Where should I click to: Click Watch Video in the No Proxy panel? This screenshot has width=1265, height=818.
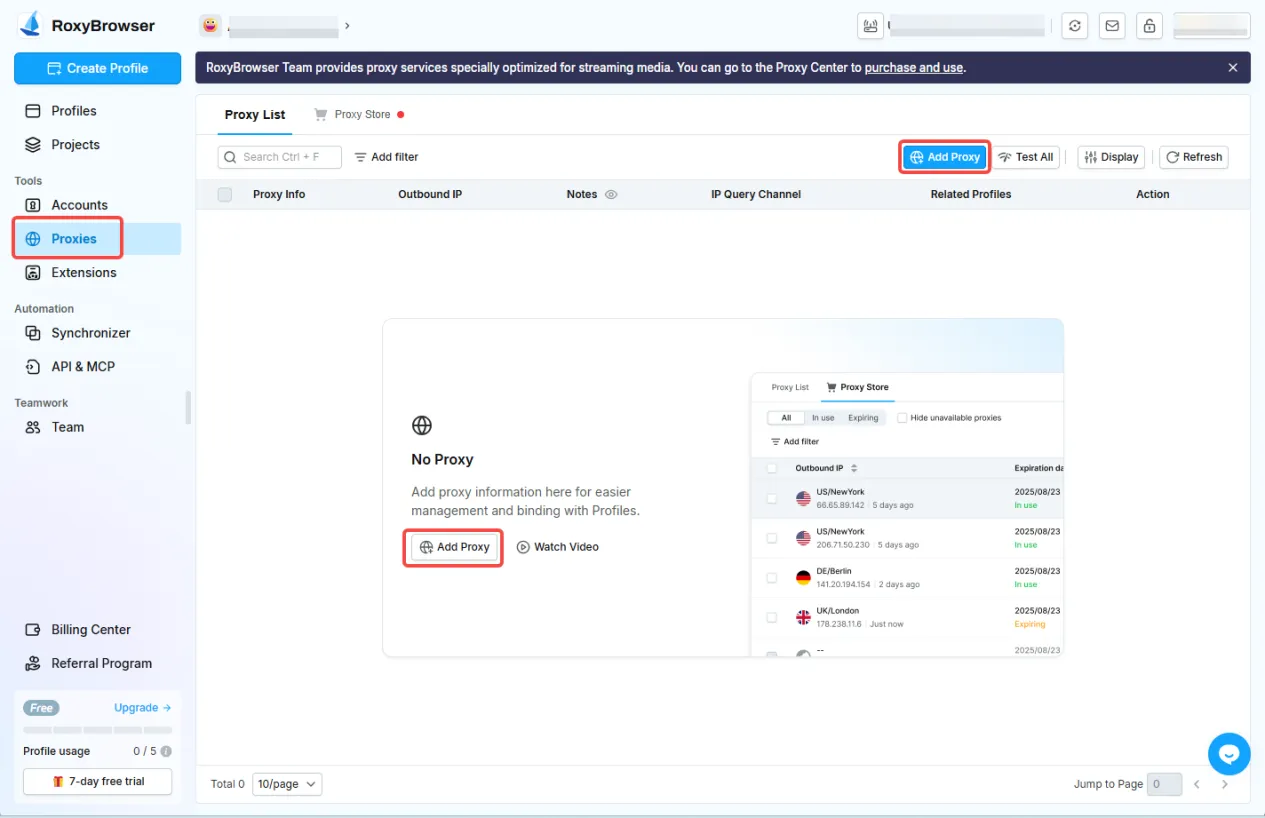coord(558,547)
